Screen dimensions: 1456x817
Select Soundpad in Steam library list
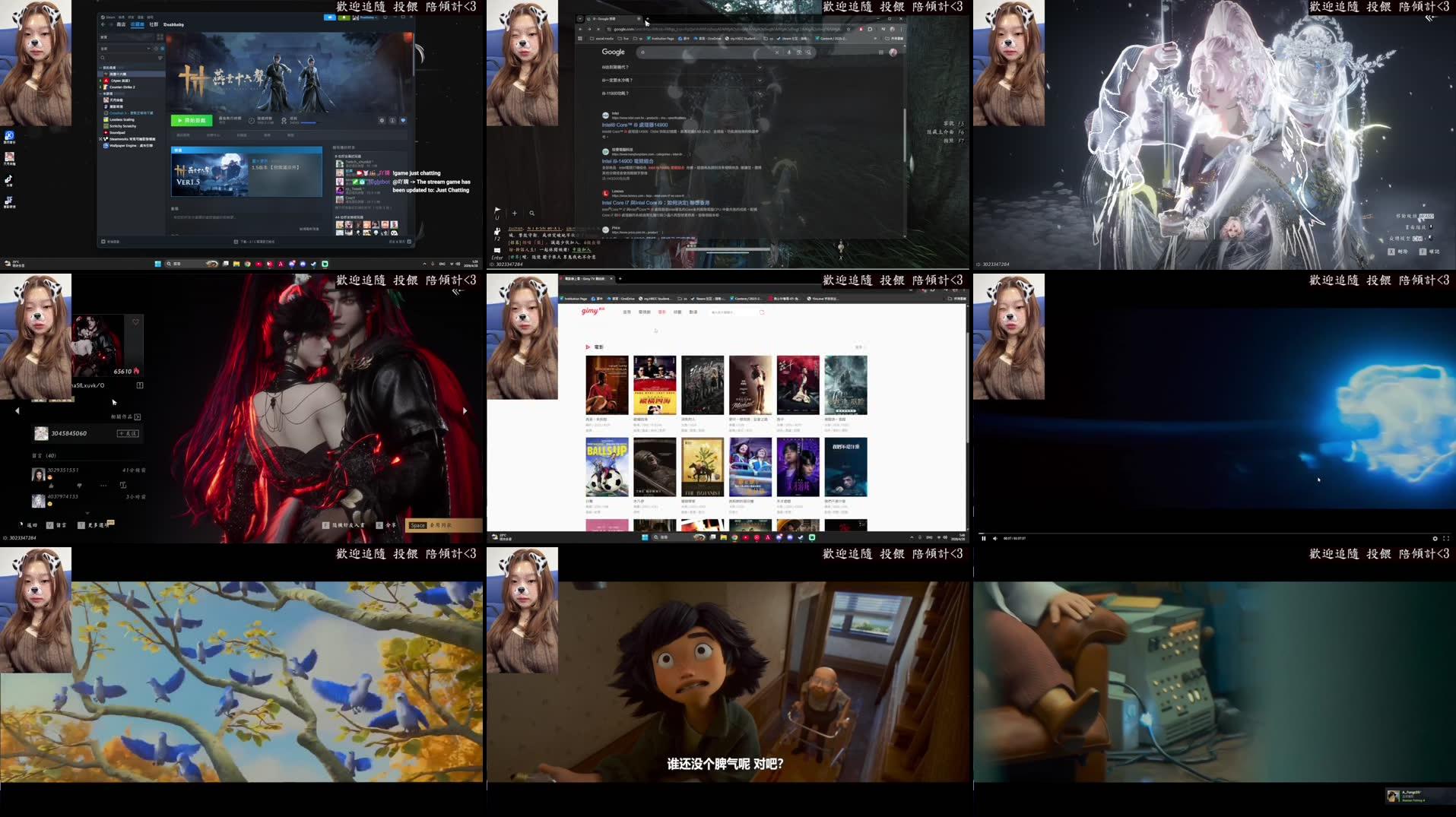click(x=117, y=132)
